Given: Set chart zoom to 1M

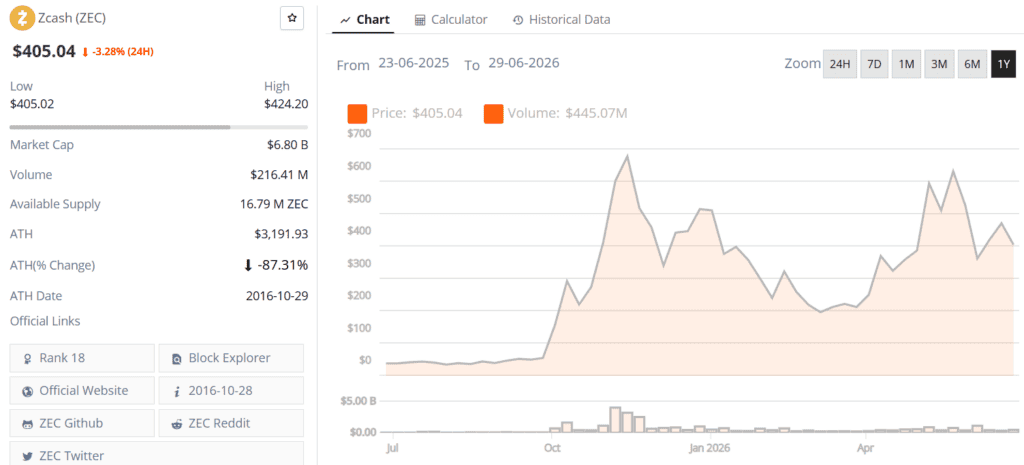Looking at the screenshot, I should pyautogui.click(x=906, y=64).
